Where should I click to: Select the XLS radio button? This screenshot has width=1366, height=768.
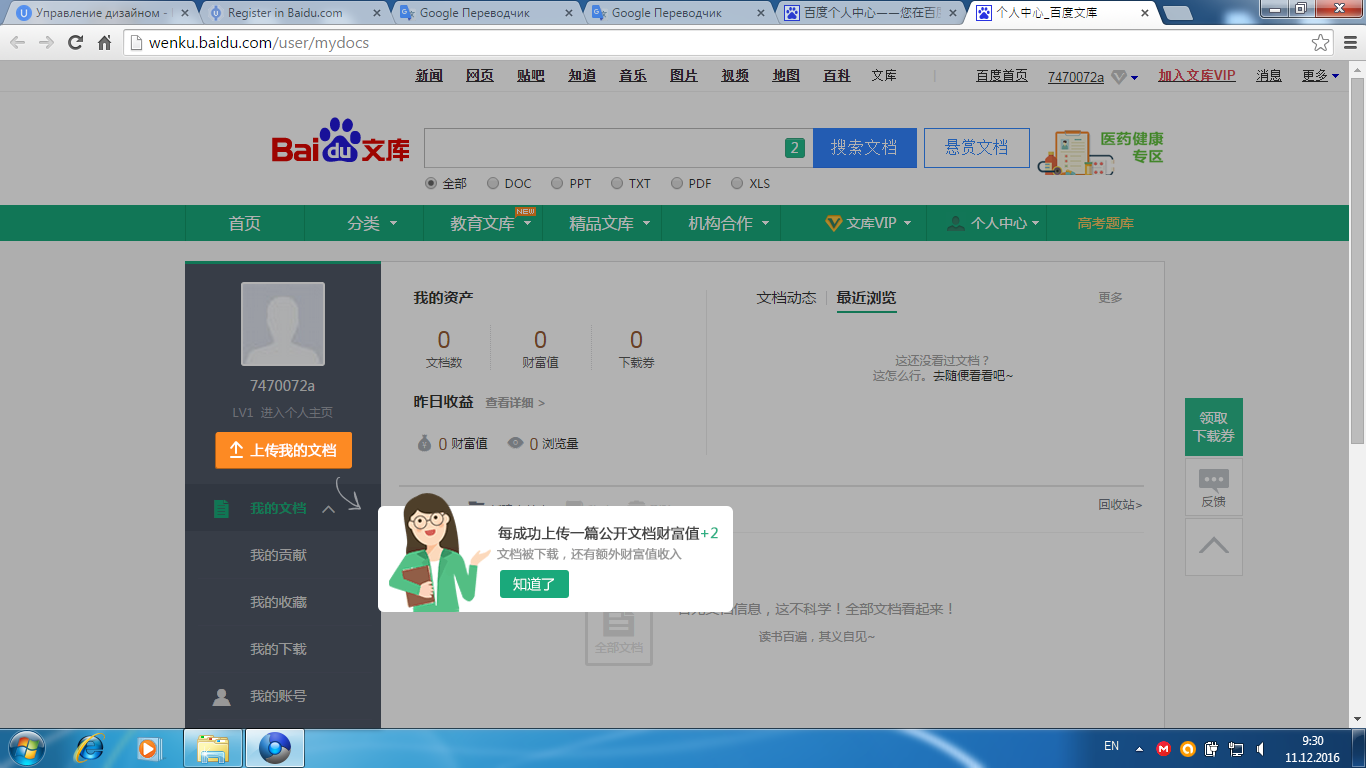[737, 183]
